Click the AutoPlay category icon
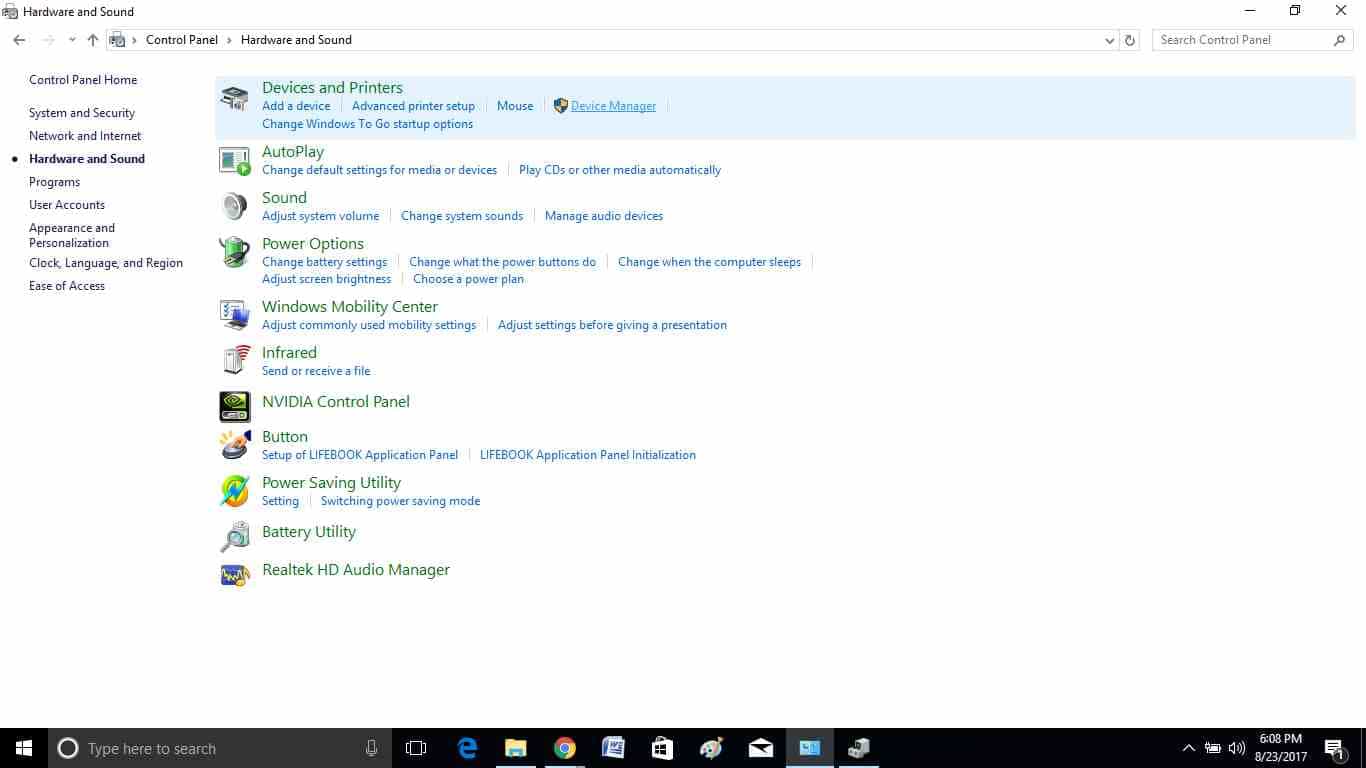This screenshot has width=1366, height=768. pyautogui.click(x=234, y=160)
